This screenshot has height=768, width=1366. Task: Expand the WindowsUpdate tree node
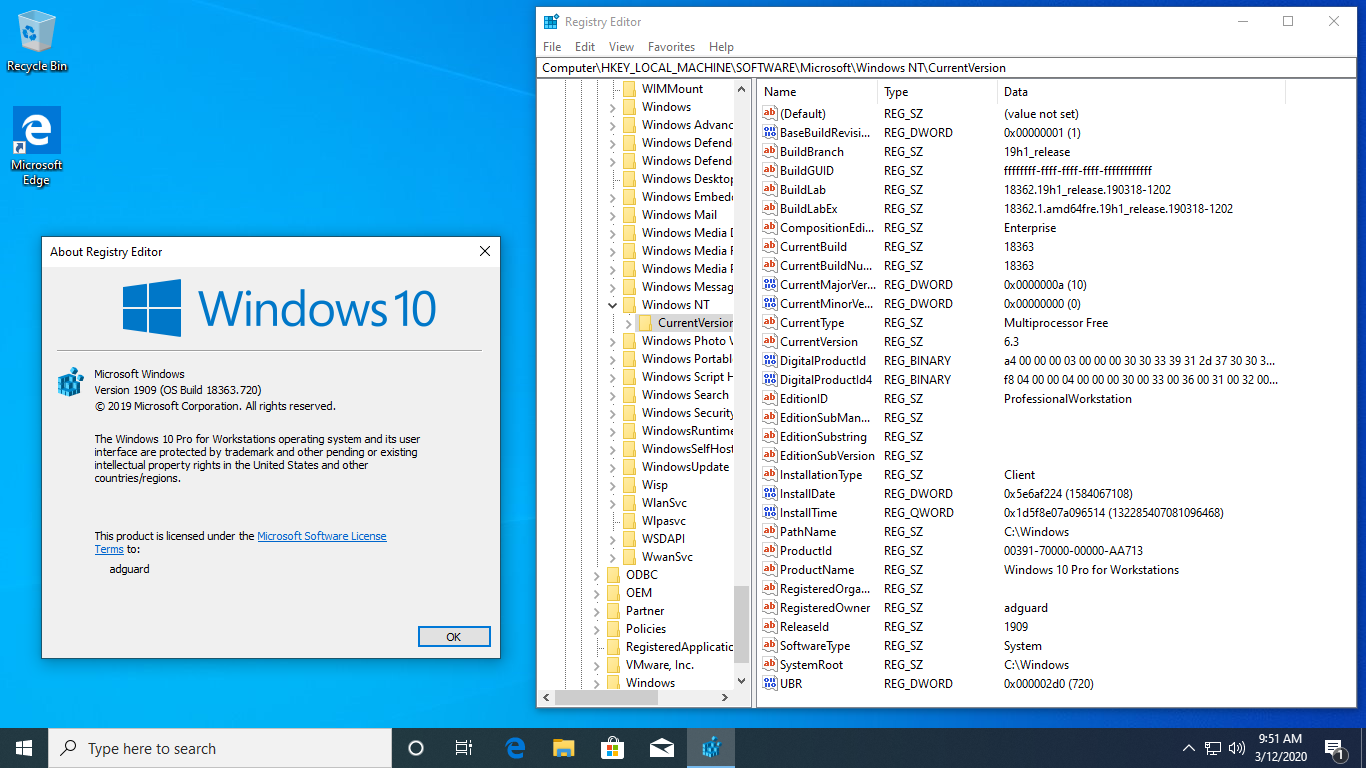point(613,466)
